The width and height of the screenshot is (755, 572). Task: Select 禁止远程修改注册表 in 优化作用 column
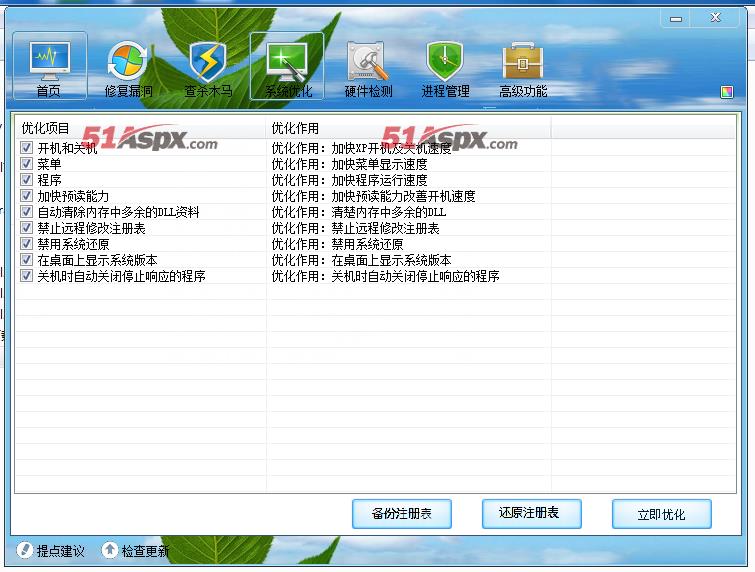click(x=385, y=228)
